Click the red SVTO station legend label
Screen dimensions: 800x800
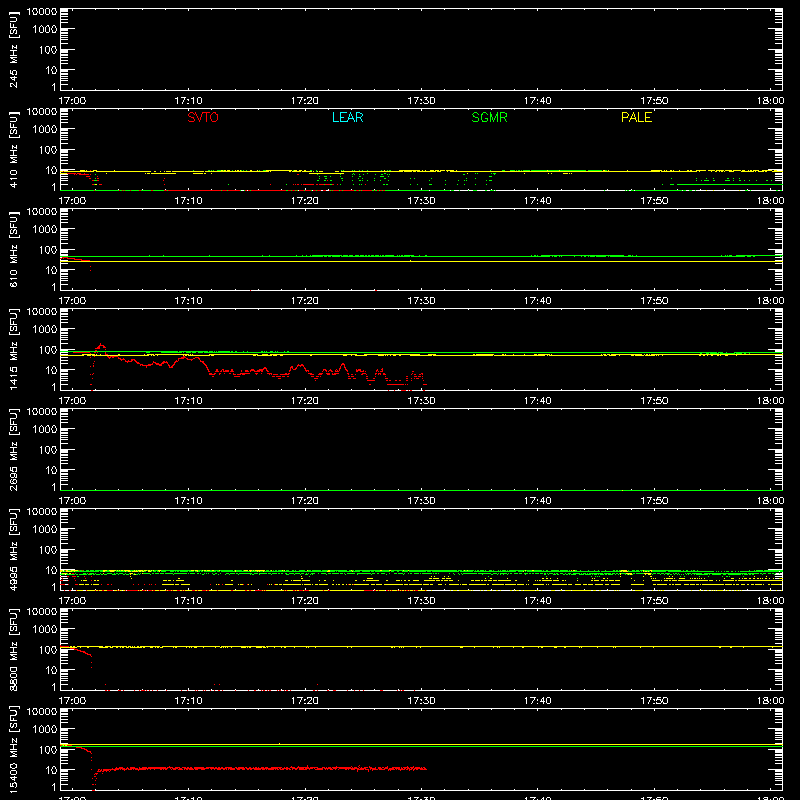tap(203, 117)
